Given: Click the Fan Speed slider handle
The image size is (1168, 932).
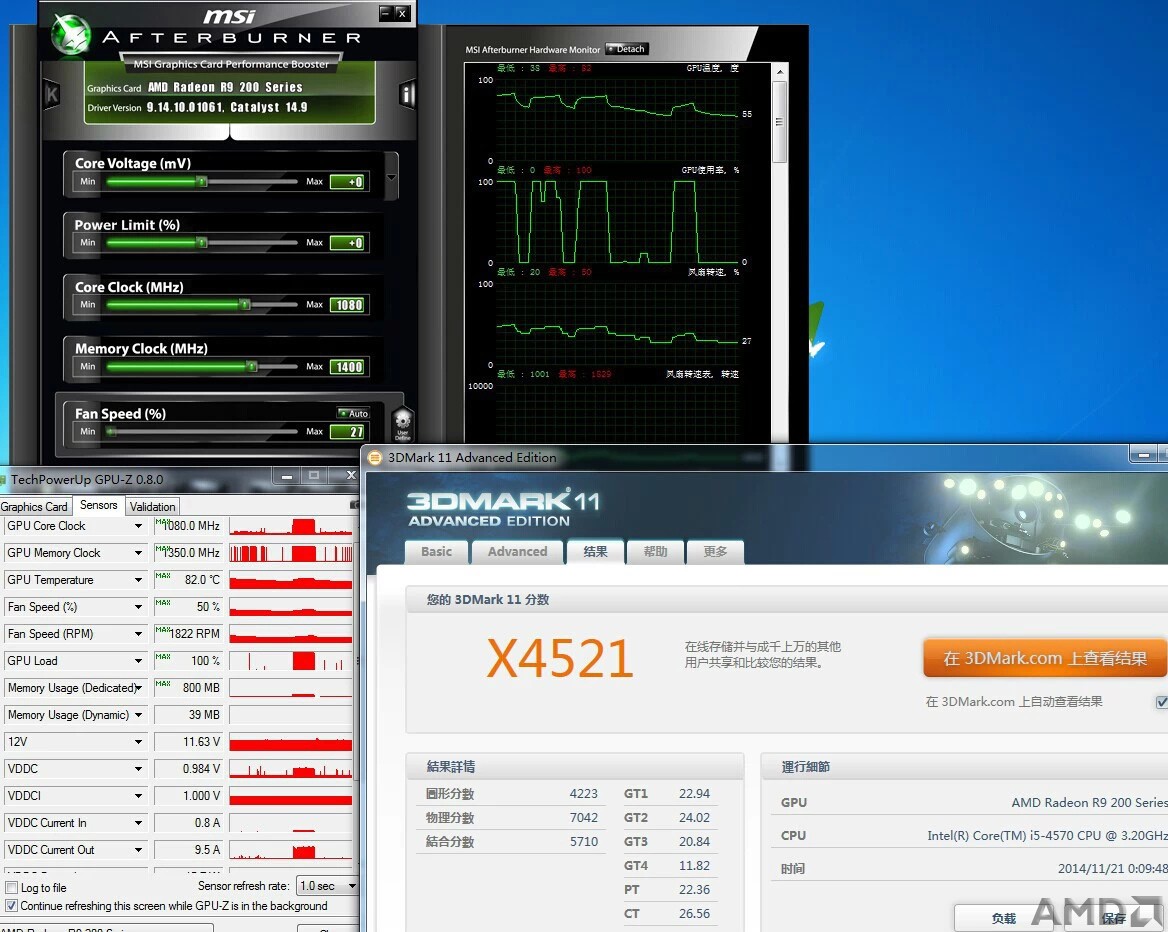Looking at the screenshot, I should [111, 431].
